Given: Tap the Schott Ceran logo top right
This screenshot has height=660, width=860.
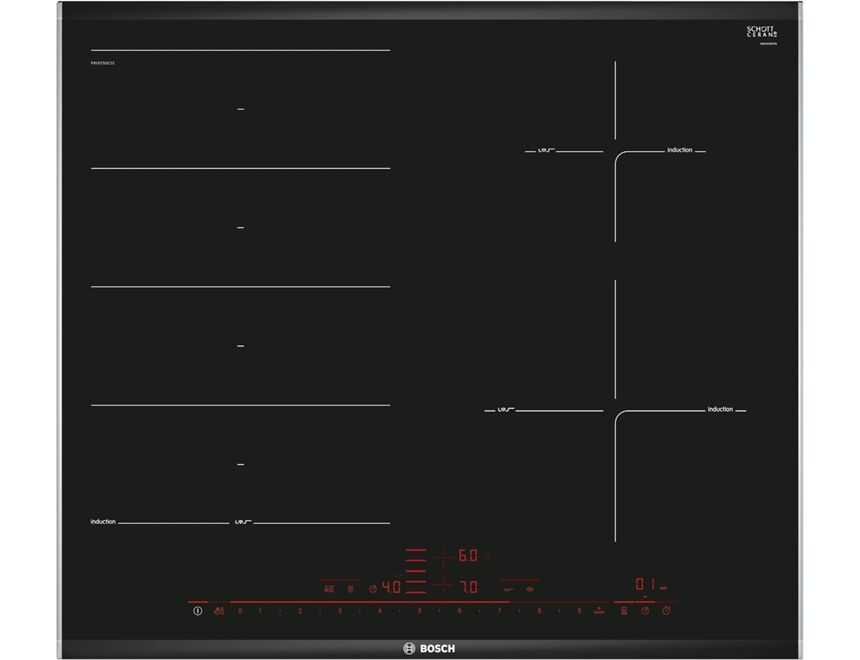Looking at the screenshot, I should (762, 33).
